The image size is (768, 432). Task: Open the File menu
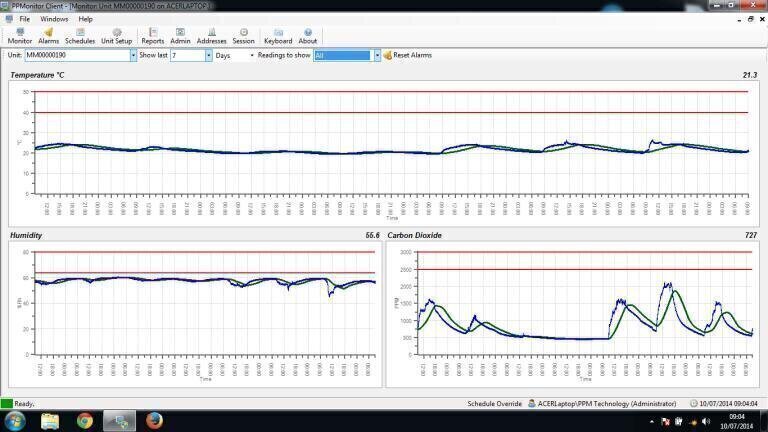point(24,19)
